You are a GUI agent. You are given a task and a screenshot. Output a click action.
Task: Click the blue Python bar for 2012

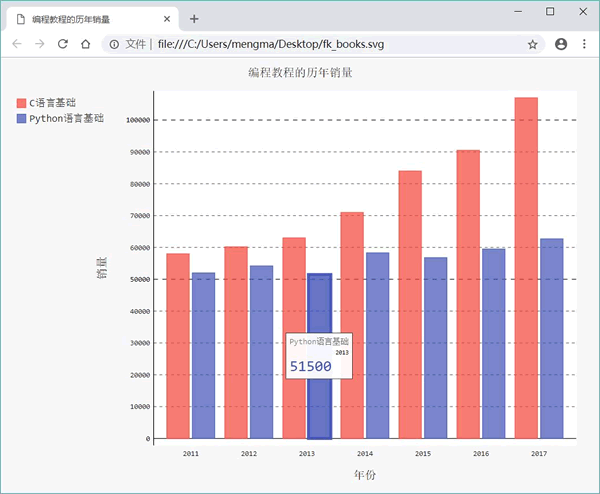click(261, 352)
